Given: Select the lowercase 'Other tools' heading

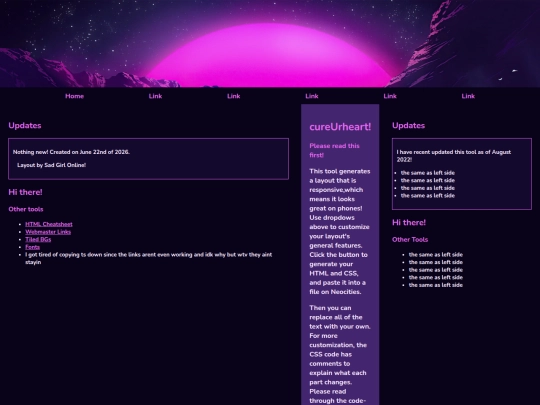Looking at the screenshot, I should point(26,209).
